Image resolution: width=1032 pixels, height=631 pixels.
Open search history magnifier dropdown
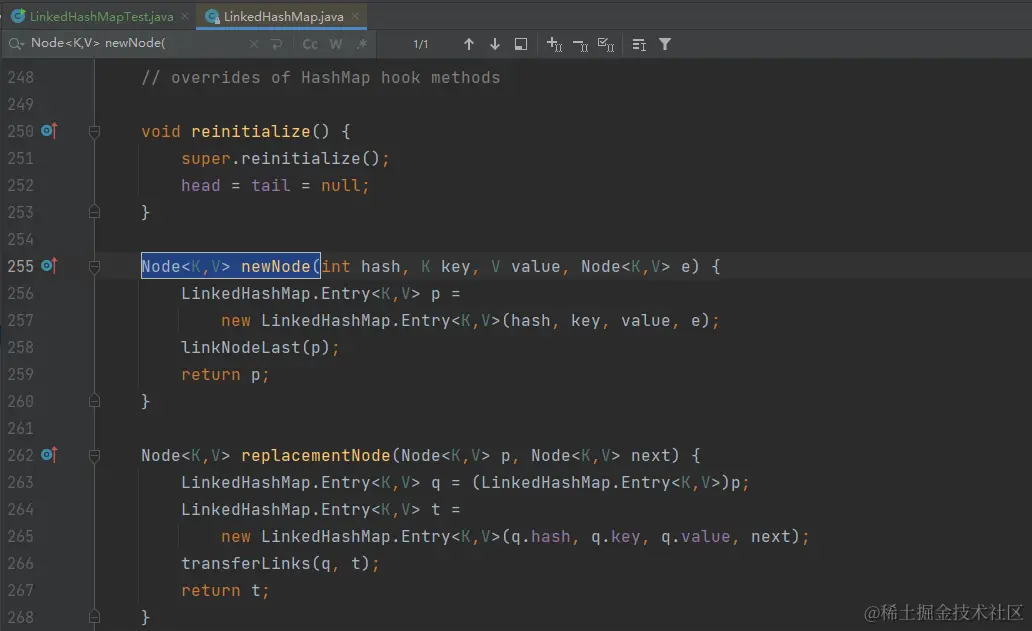click(16, 43)
